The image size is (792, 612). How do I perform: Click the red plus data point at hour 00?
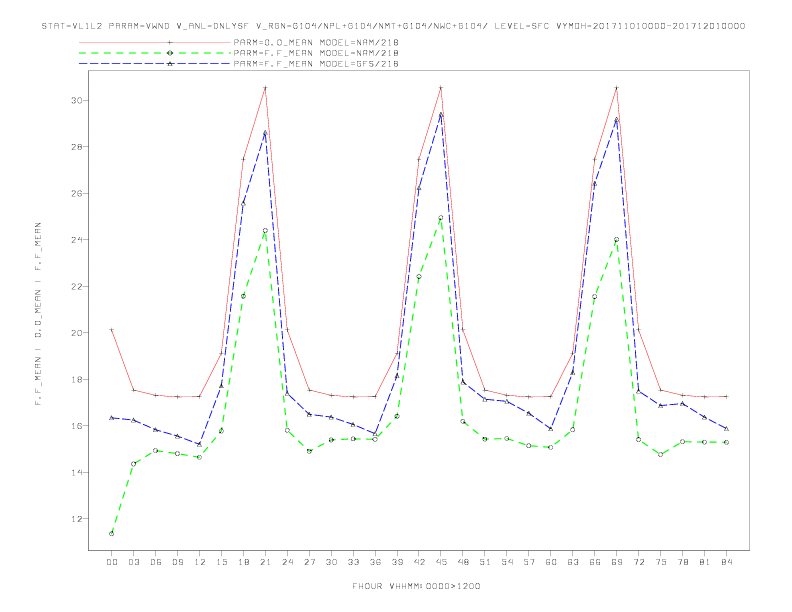coord(112,330)
